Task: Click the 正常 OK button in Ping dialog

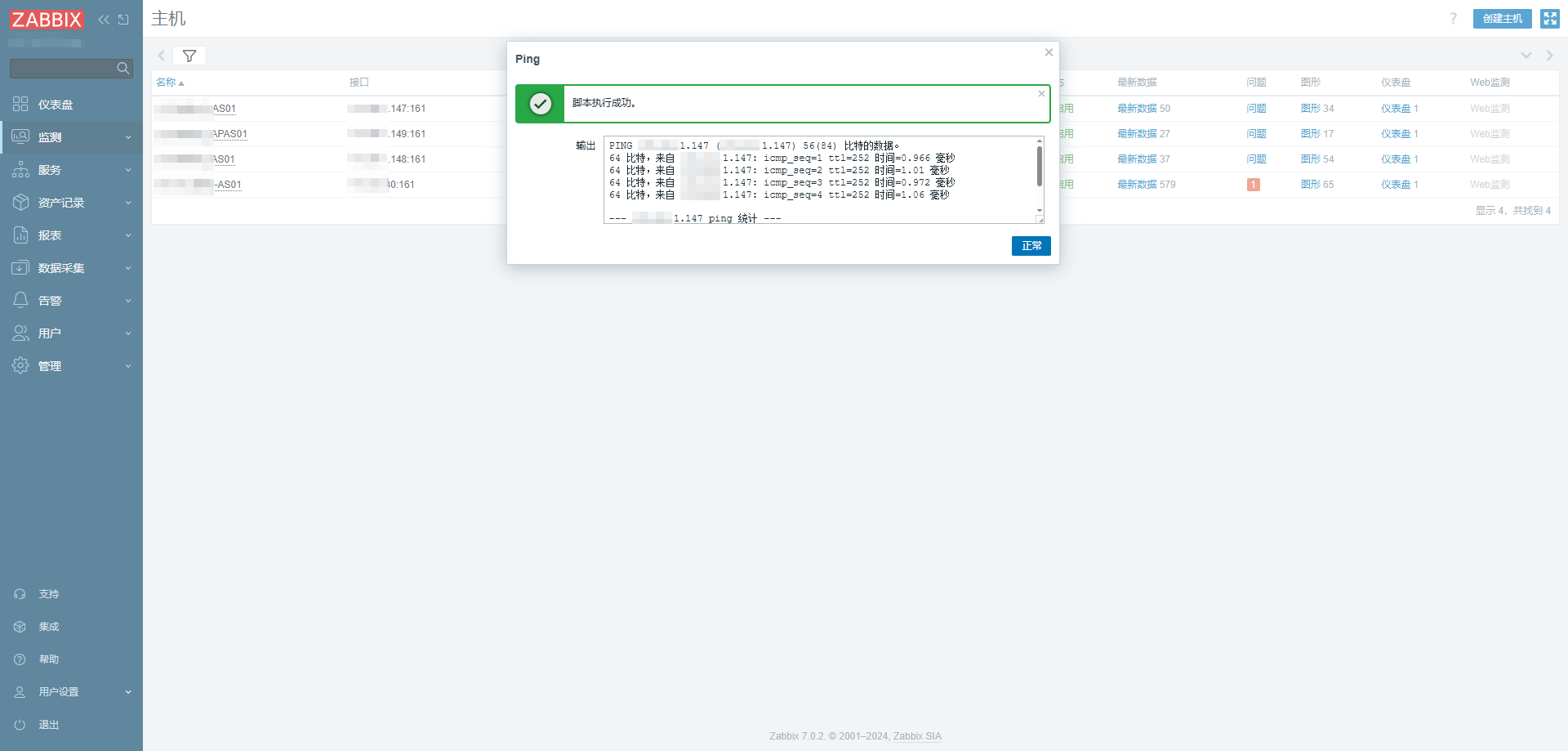Action: [x=1031, y=246]
